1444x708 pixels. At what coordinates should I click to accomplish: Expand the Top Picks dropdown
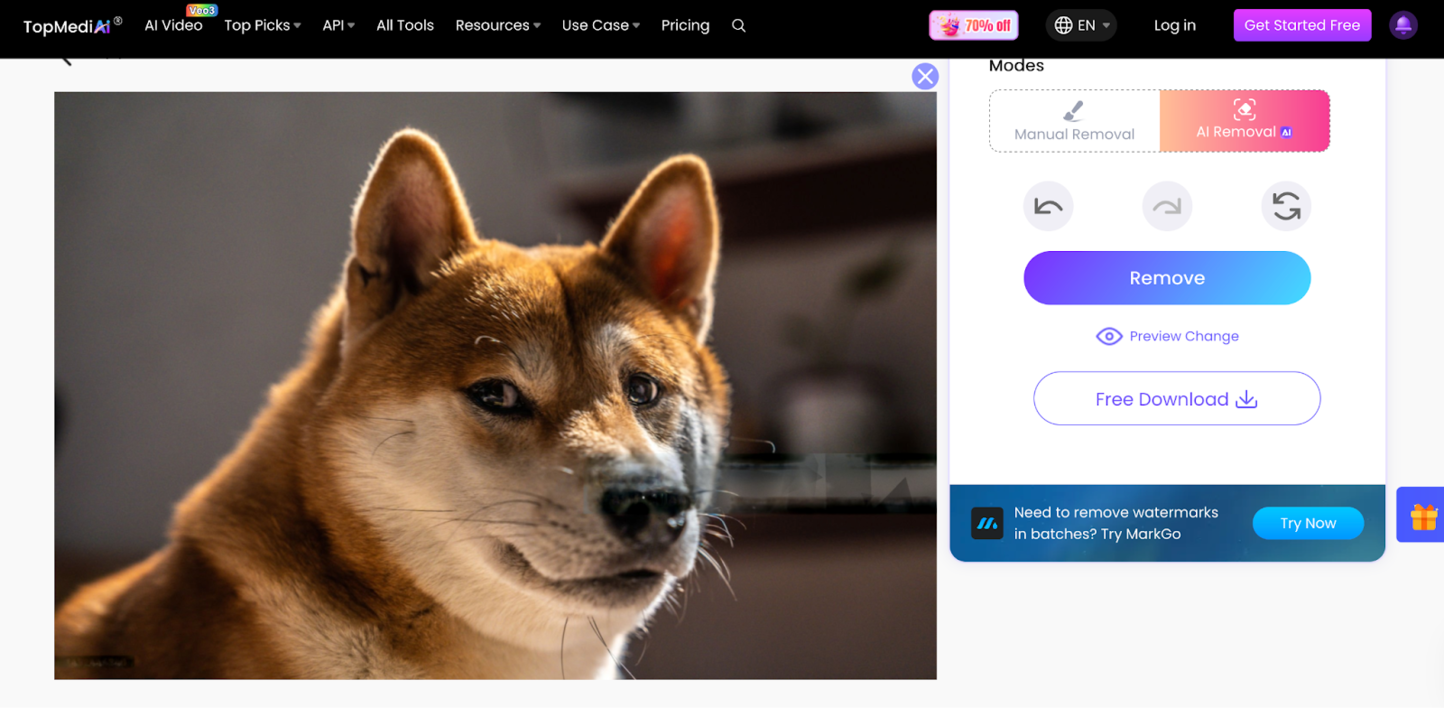click(x=262, y=26)
